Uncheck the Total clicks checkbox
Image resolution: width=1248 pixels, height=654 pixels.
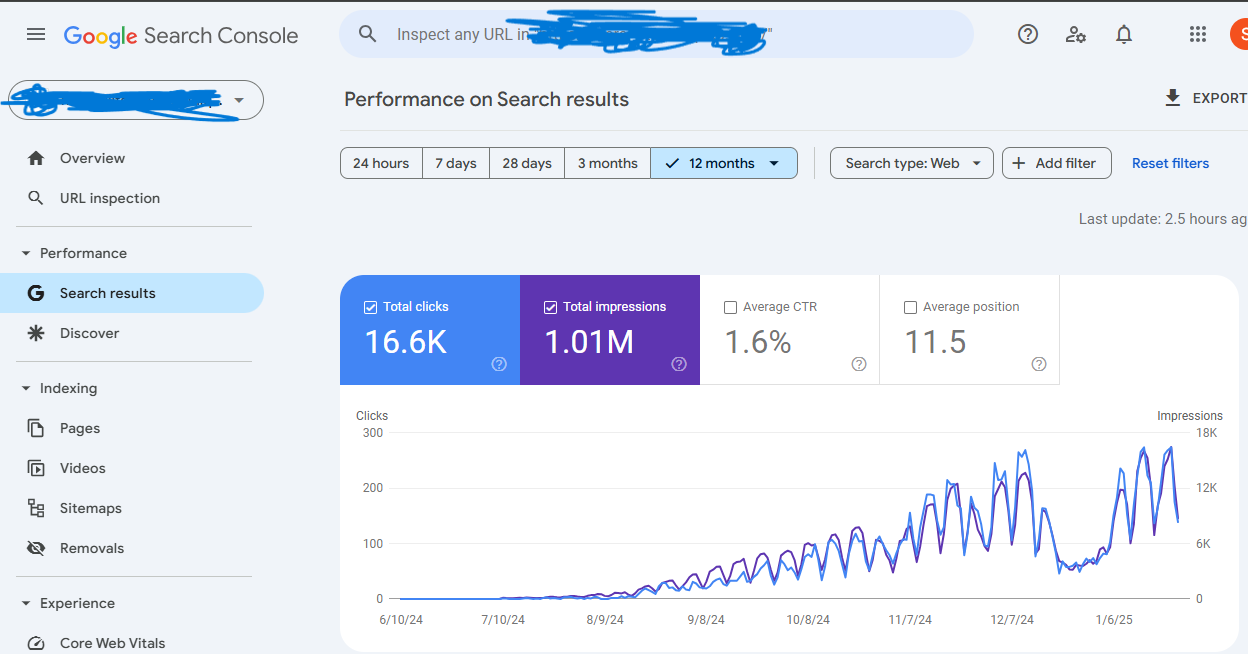pos(370,307)
